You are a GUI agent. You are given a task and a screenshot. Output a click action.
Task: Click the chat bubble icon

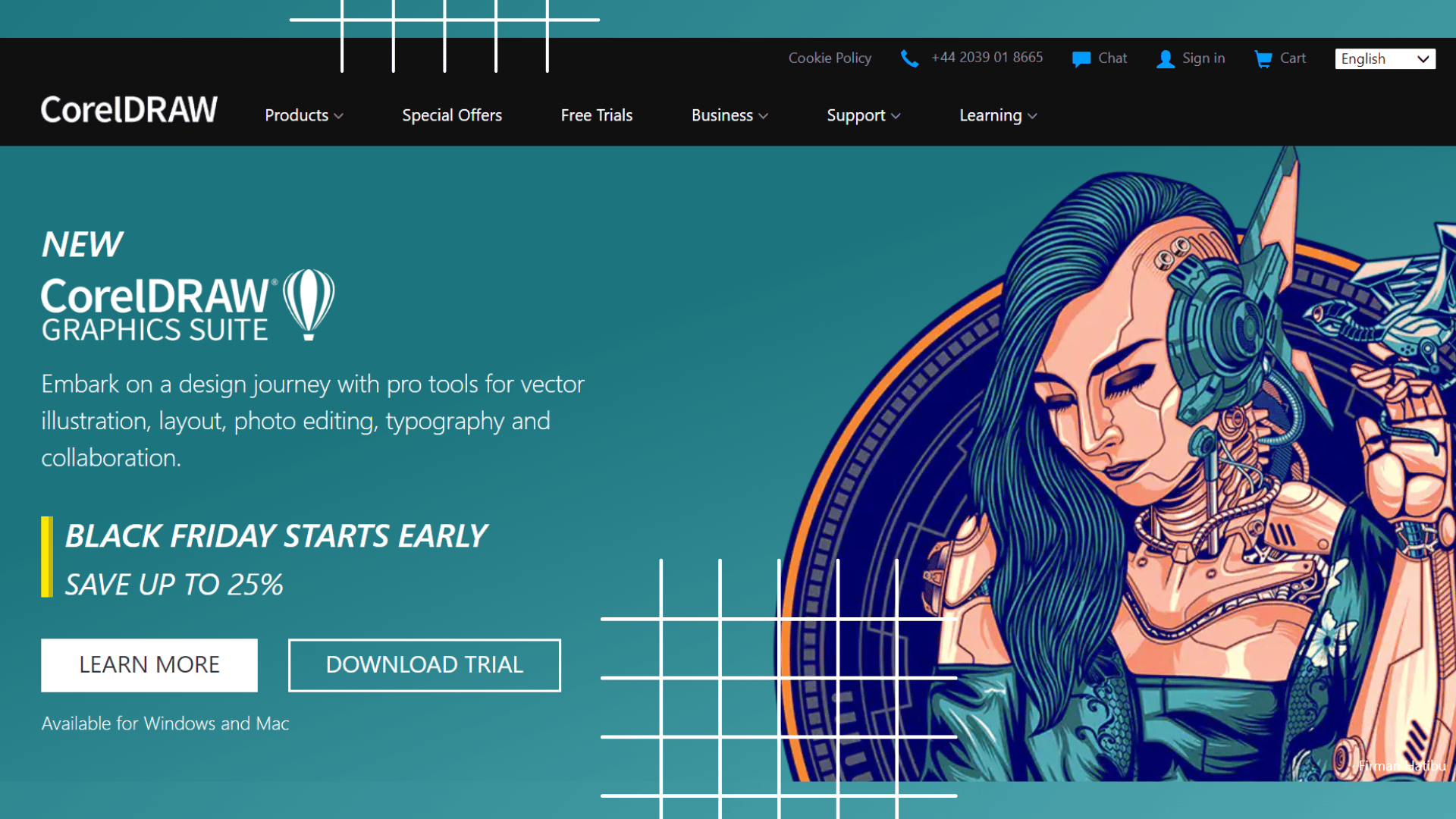tap(1081, 58)
